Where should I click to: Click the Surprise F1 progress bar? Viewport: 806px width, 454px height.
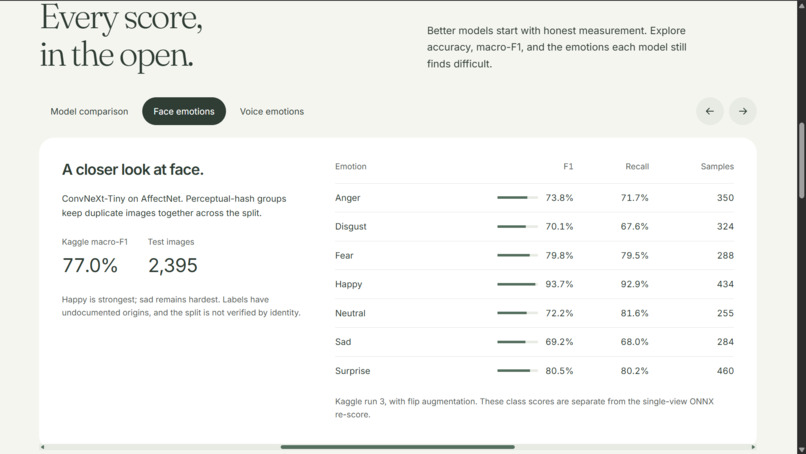coord(517,371)
